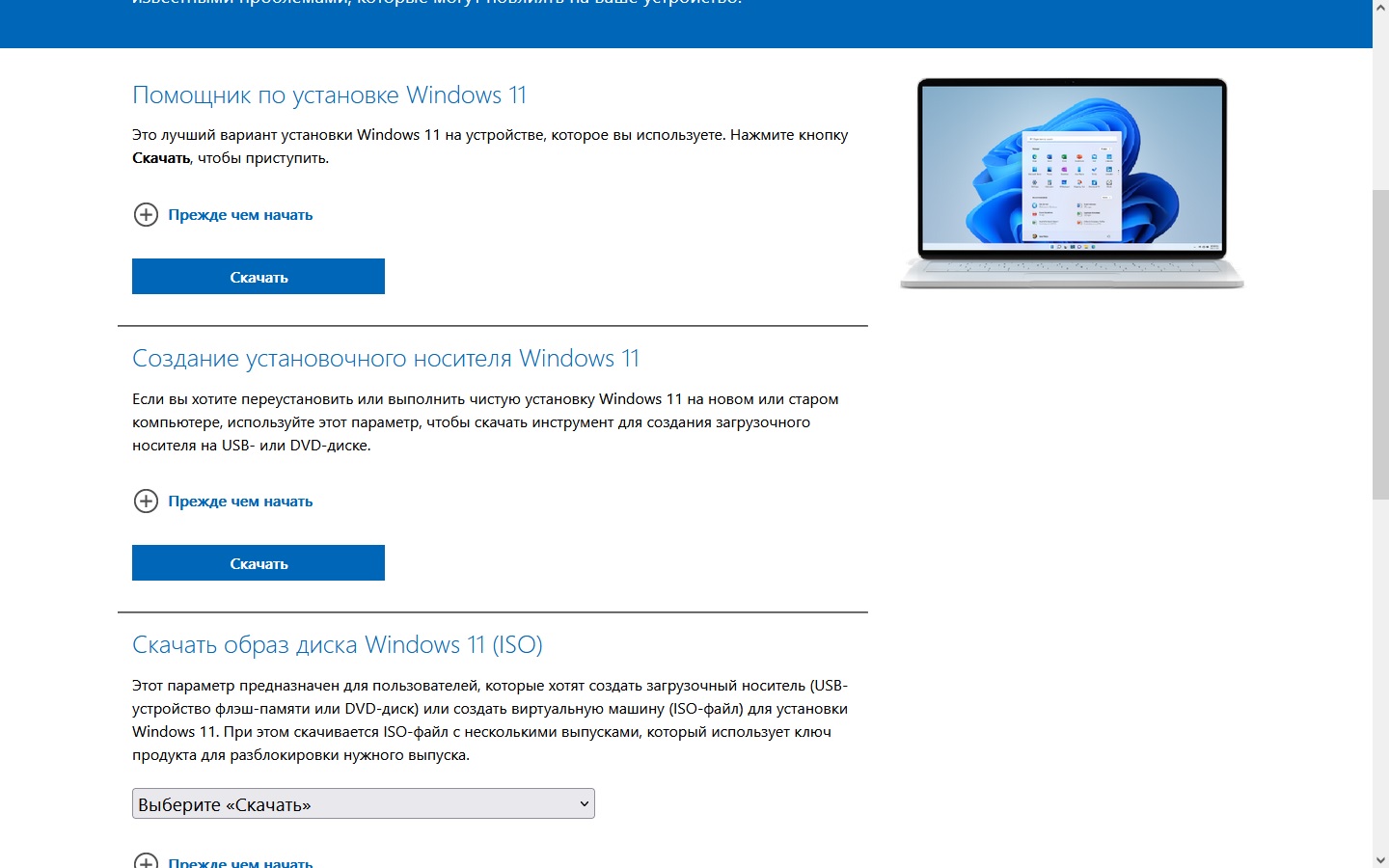Expand "Прежде чем начать" for Installation Assistant section
This screenshot has width=1389, height=868.
(x=240, y=214)
